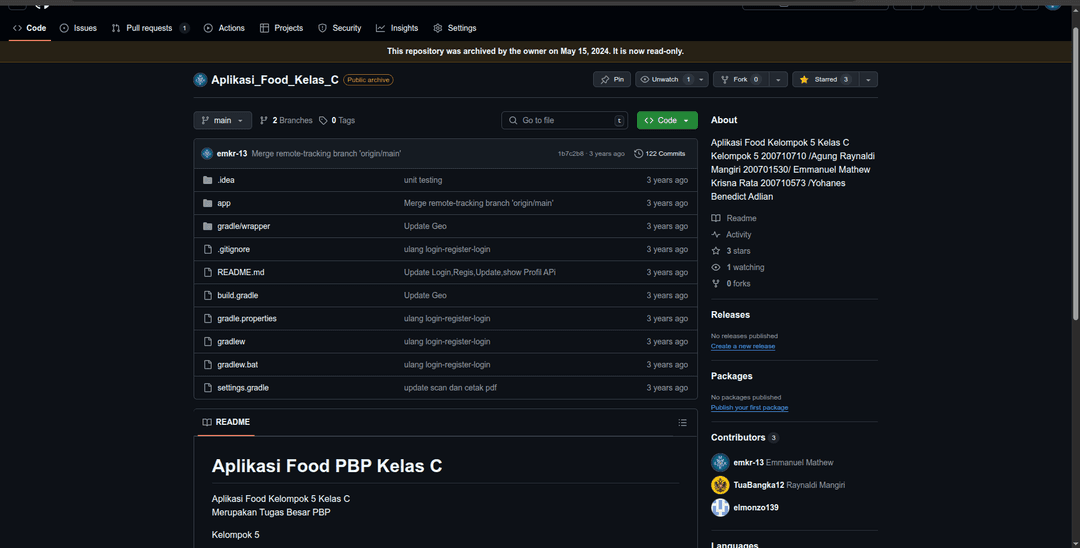Click the Branches icon link
The width and height of the screenshot is (1080, 548).
pyautogui.click(x=264, y=120)
